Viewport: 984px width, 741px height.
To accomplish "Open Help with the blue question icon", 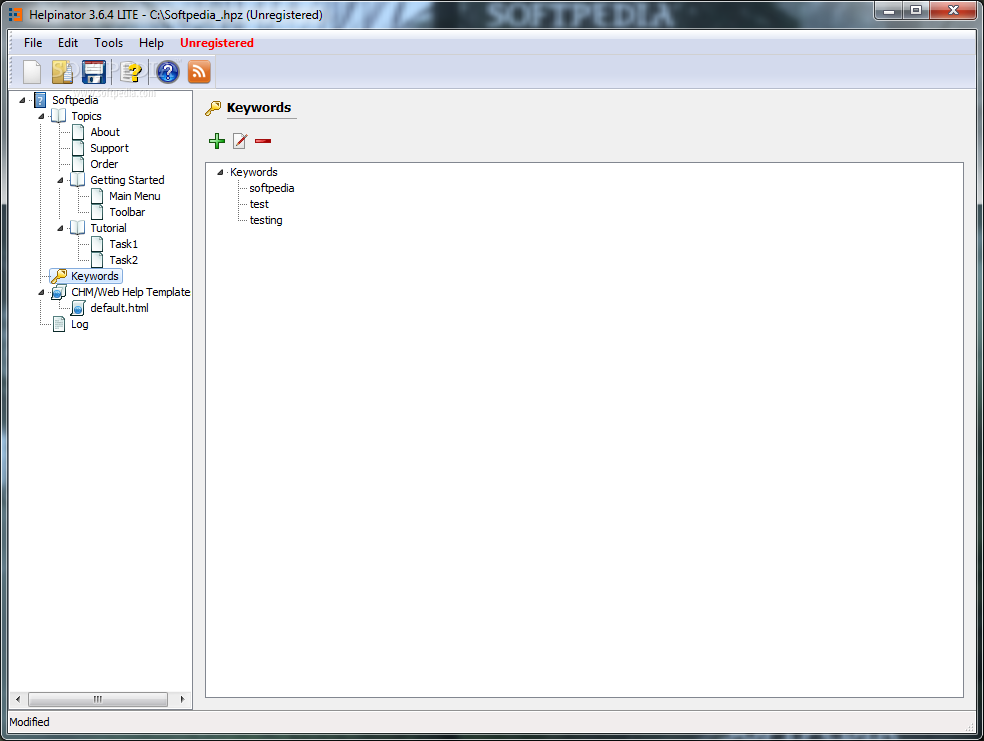I will [x=168, y=72].
